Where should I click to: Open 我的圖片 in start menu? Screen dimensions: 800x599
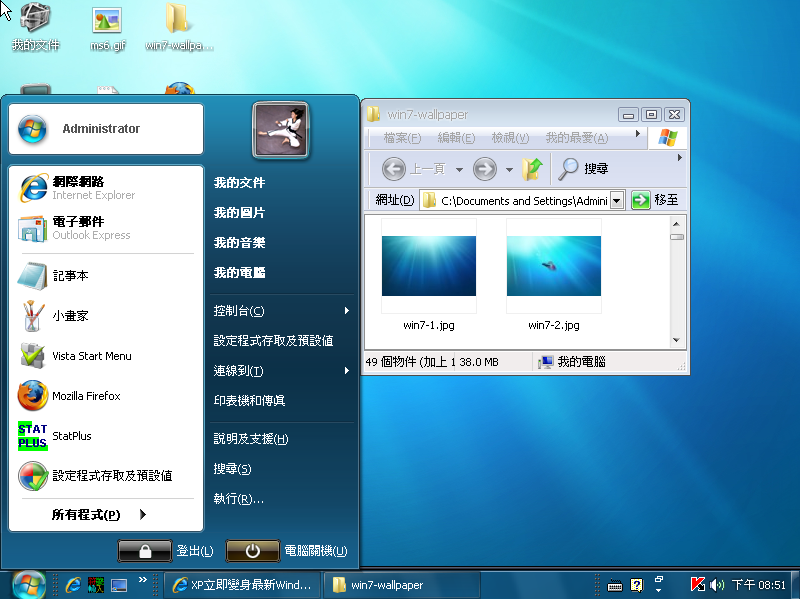click(239, 213)
